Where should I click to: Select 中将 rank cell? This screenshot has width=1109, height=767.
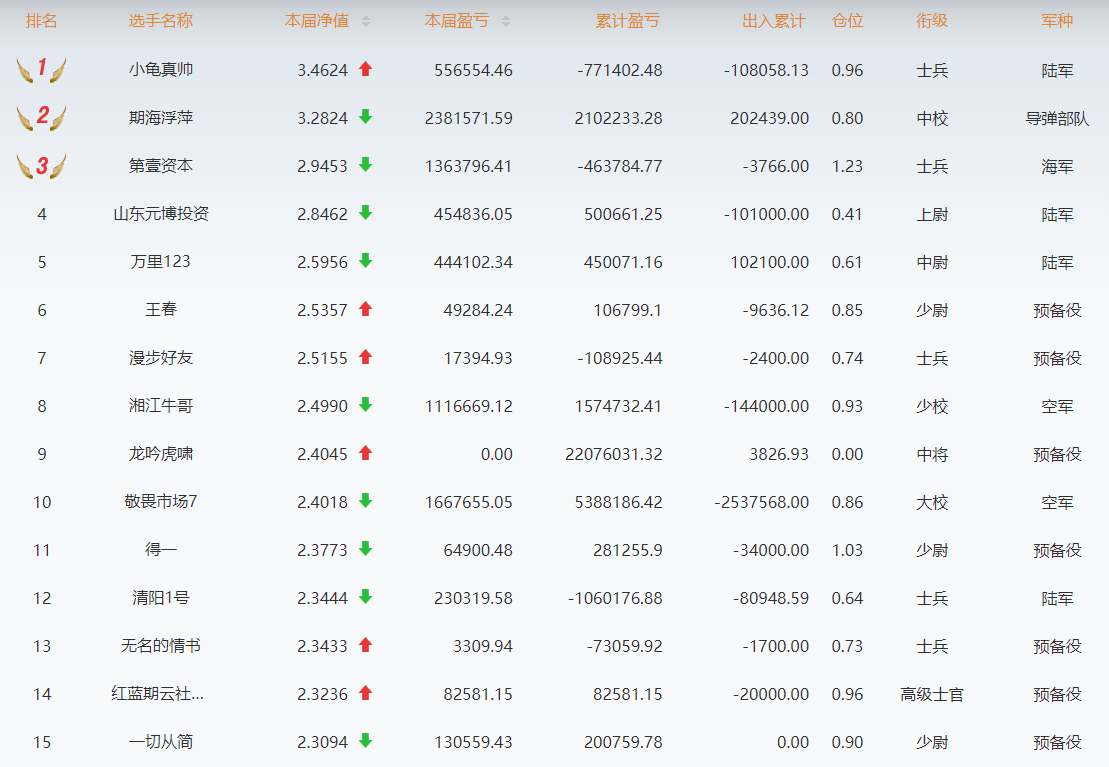(x=932, y=454)
